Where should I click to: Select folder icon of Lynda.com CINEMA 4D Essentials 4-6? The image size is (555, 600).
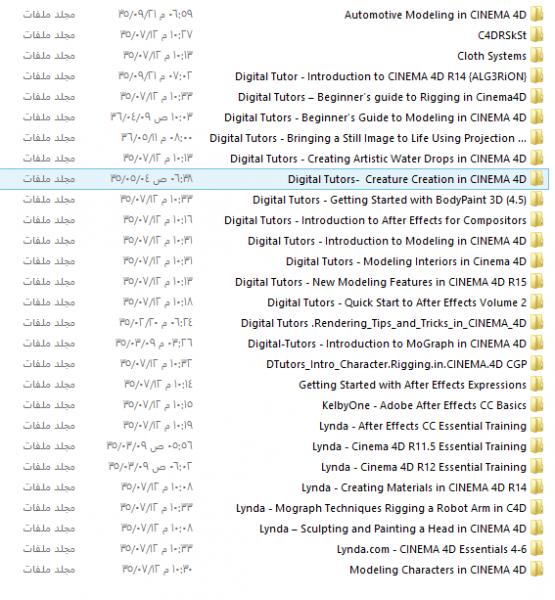(x=537, y=549)
